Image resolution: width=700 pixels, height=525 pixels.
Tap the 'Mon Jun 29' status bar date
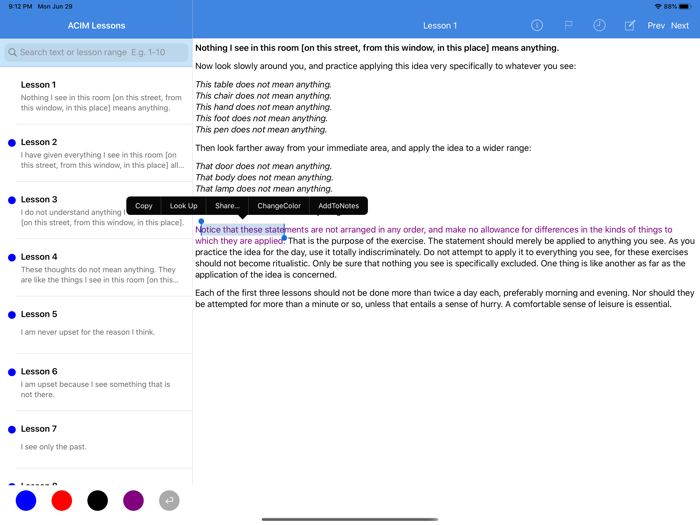click(55, 6)
